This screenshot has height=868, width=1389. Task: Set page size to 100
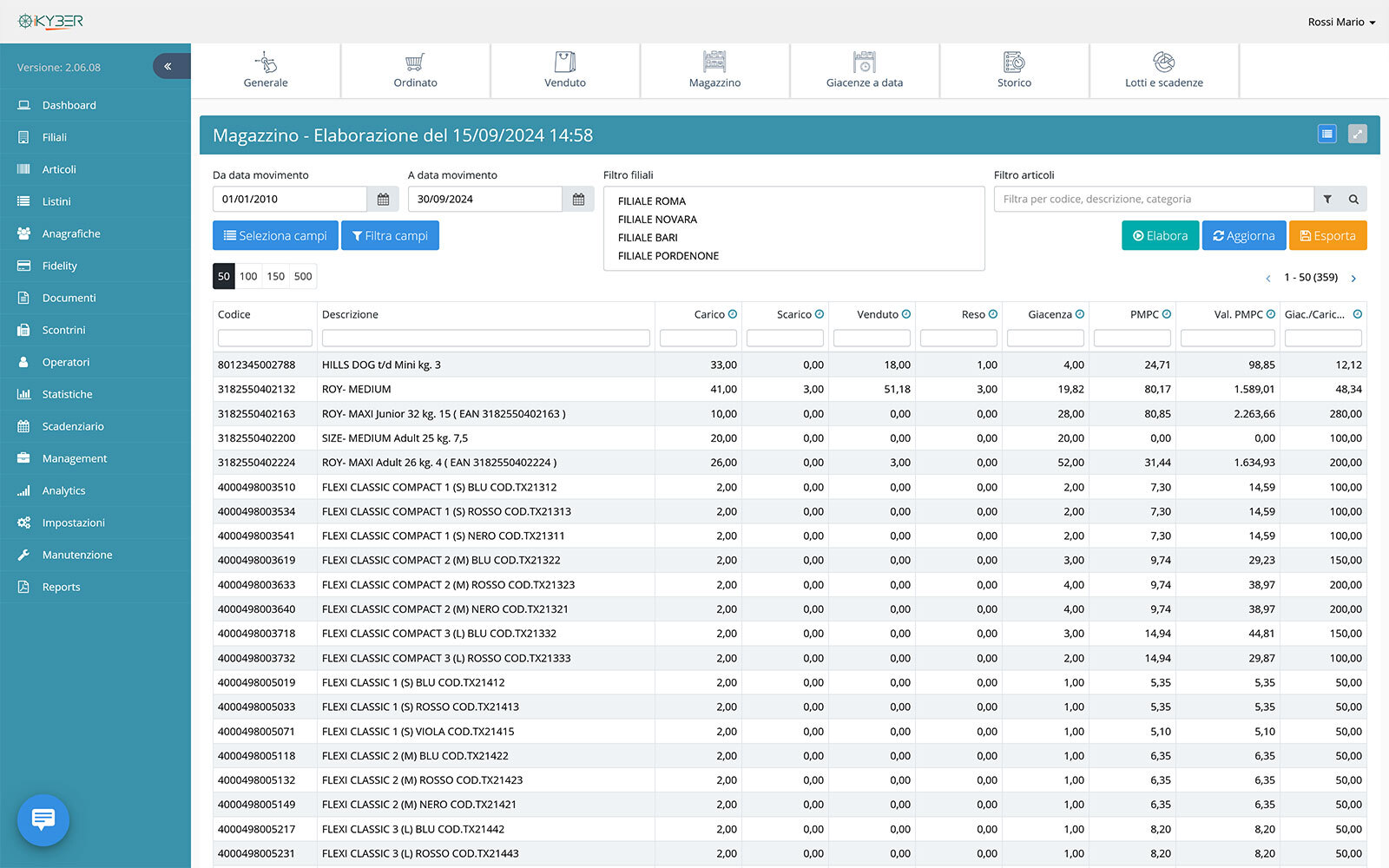click(x=248, y=276)
